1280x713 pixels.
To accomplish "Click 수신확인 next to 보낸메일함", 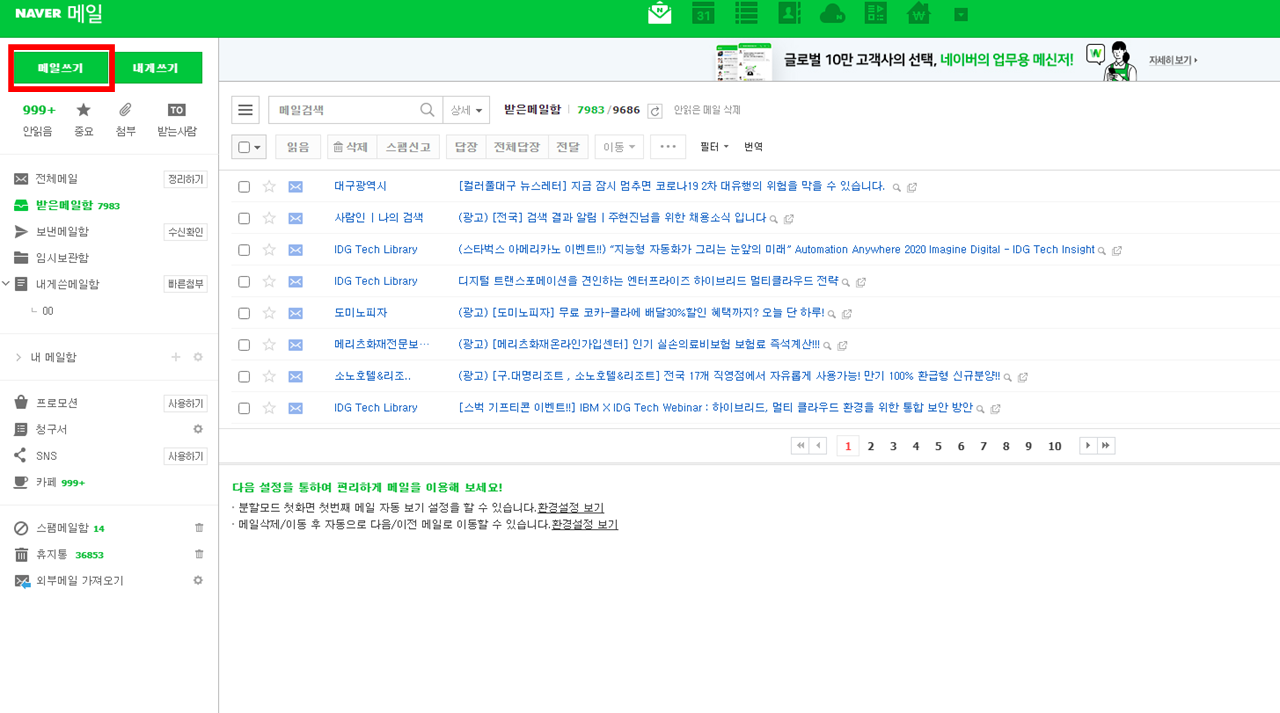I will pos(185,232).
